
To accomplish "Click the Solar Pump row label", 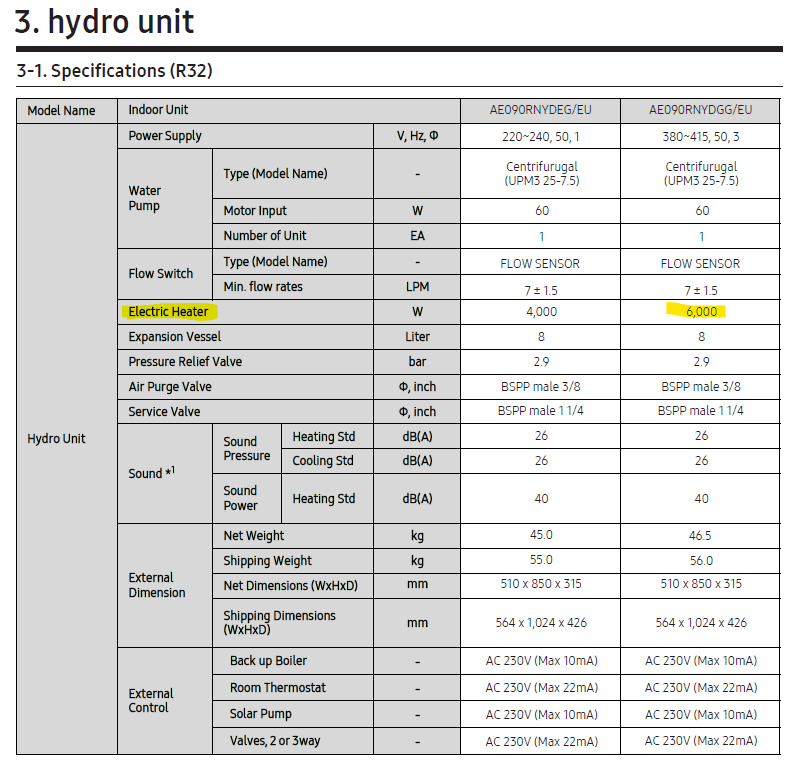I will tap(260, 714).
